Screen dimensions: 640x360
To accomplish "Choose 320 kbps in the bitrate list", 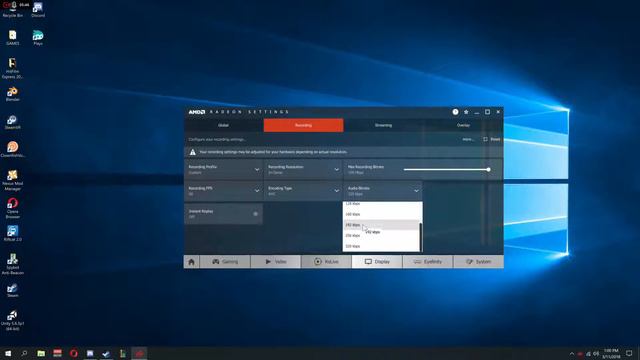I will pos(380,246).
